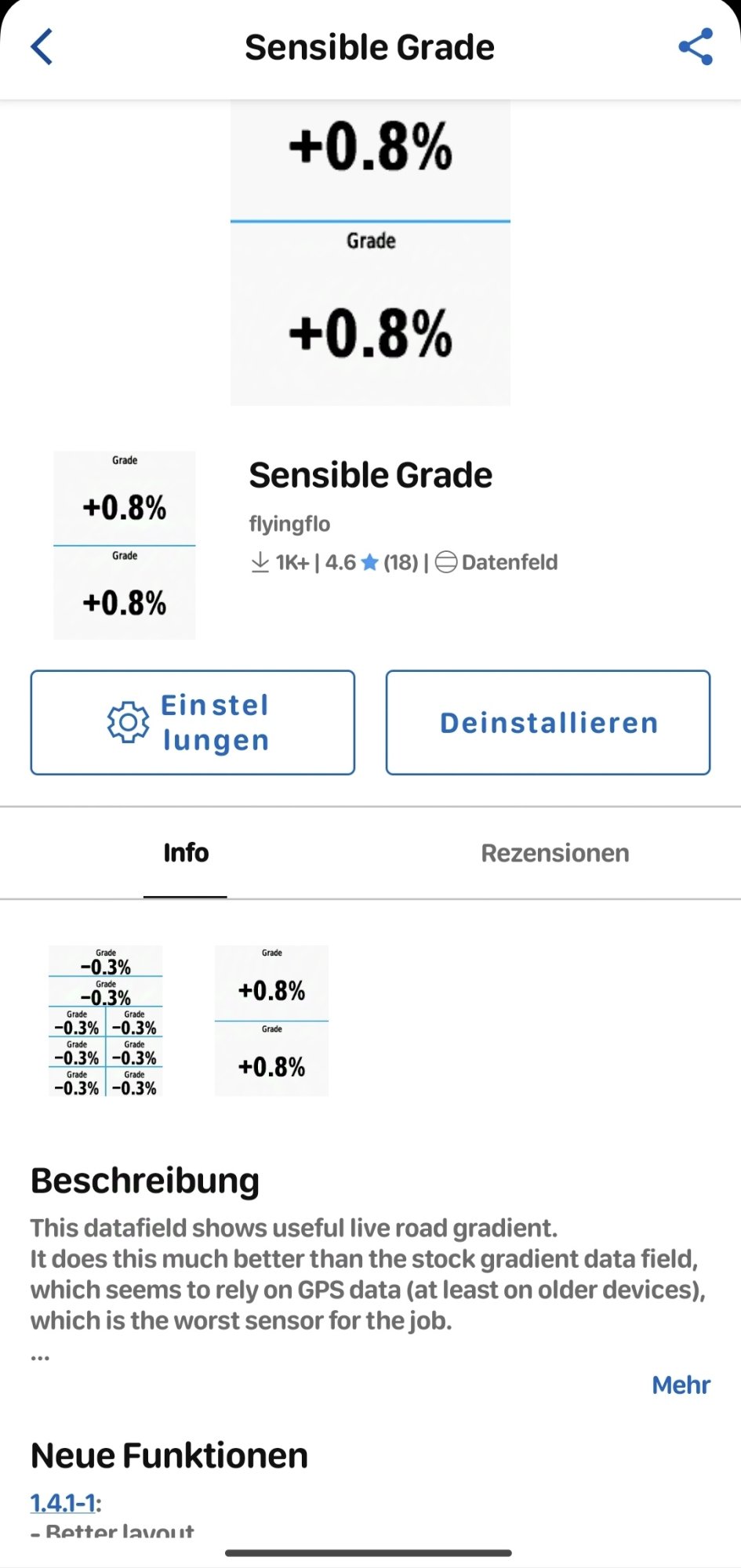Tap the download count icon
This screenshot has width=741, height=1568.
point(260,562)
